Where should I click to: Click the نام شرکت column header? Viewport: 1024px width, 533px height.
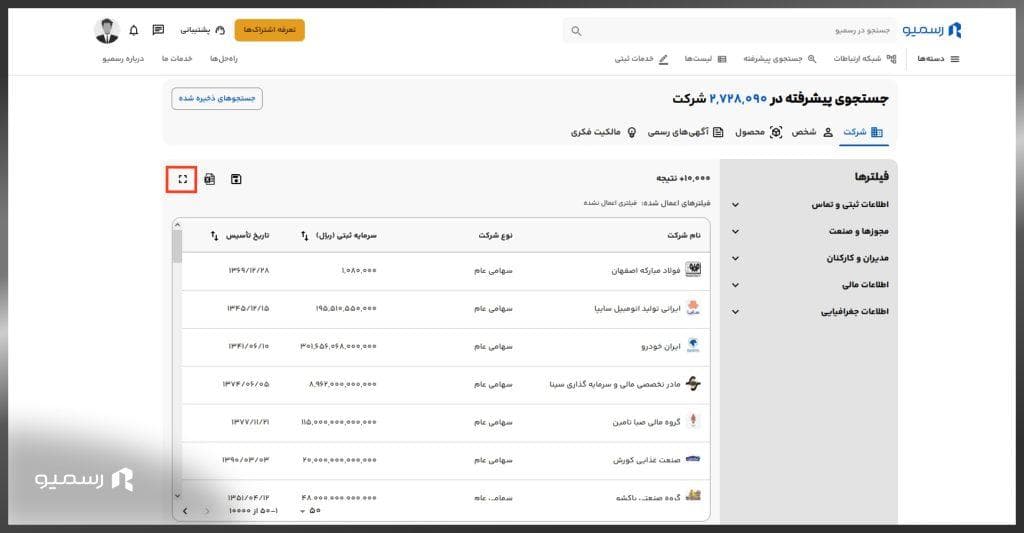click(x=684, y=235)
